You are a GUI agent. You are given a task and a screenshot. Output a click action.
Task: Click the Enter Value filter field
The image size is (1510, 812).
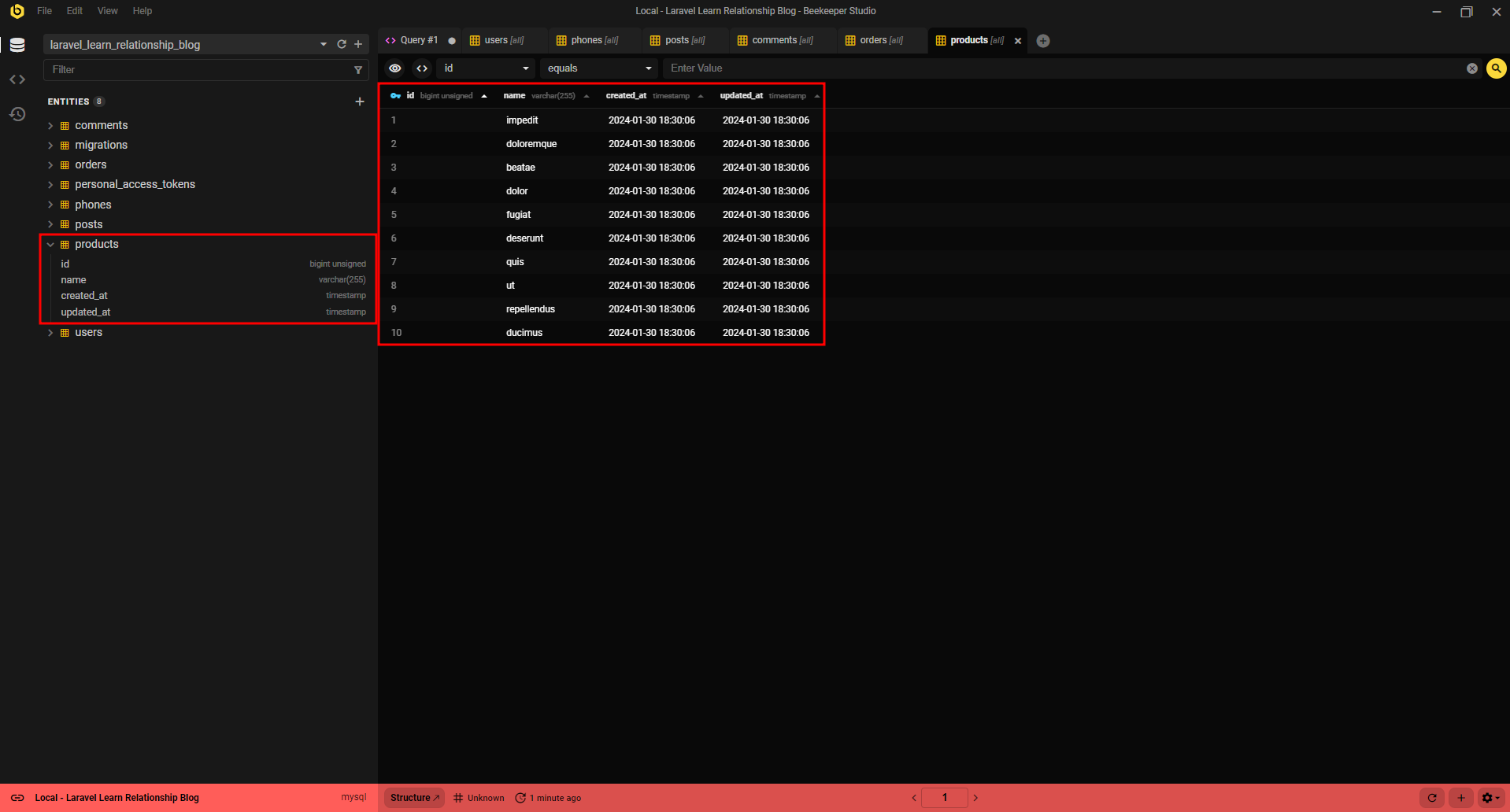point(1063,68)
